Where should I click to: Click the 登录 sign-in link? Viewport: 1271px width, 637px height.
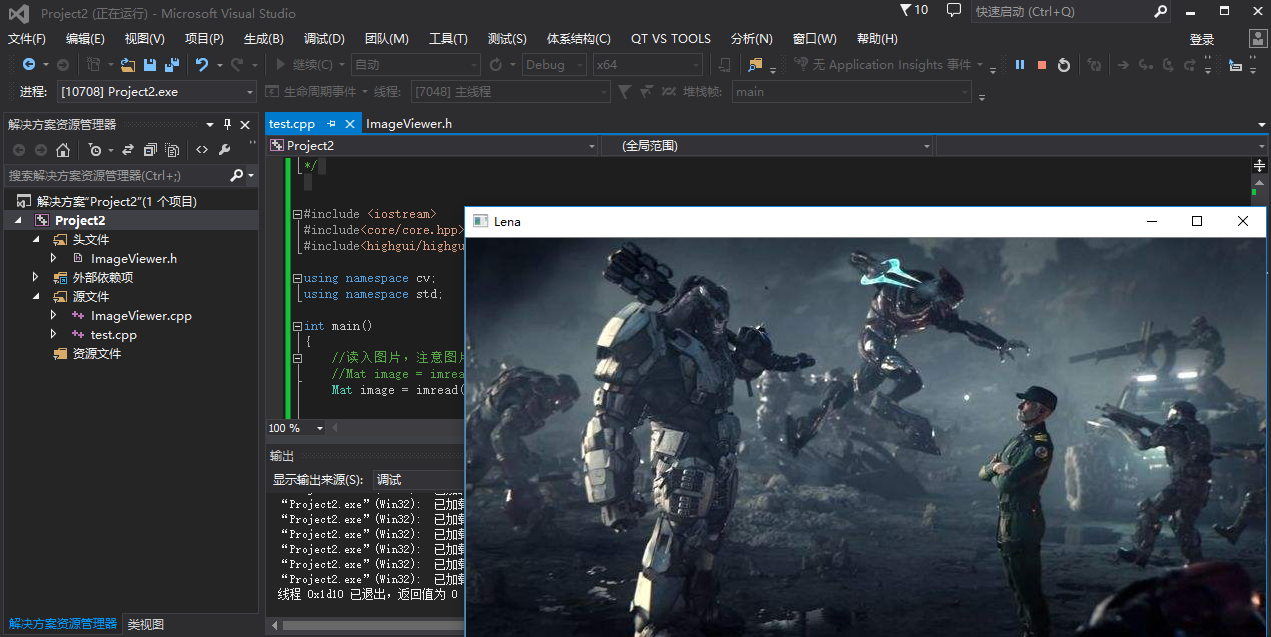click(x=1202, y=40)
